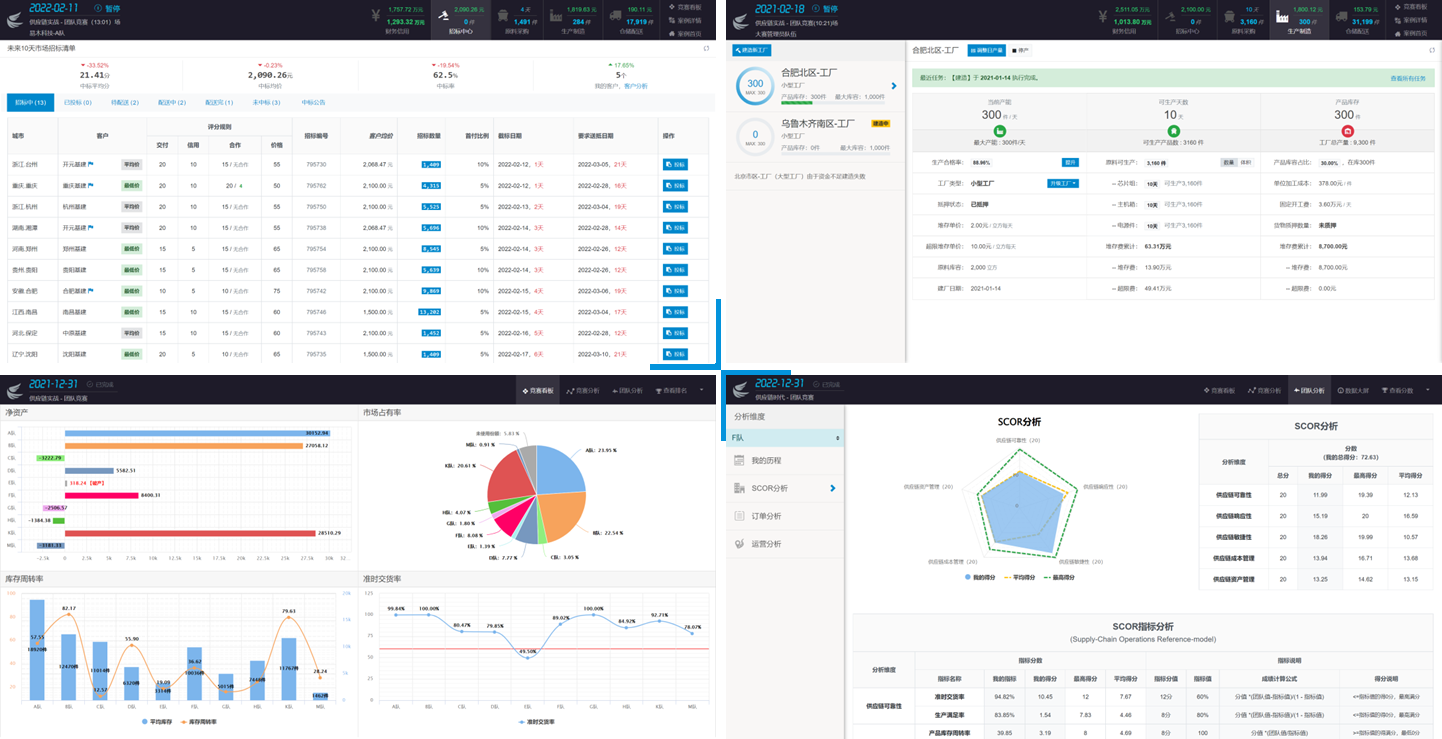Switch 原料可生产 view to 体积

coord(1245,162)
